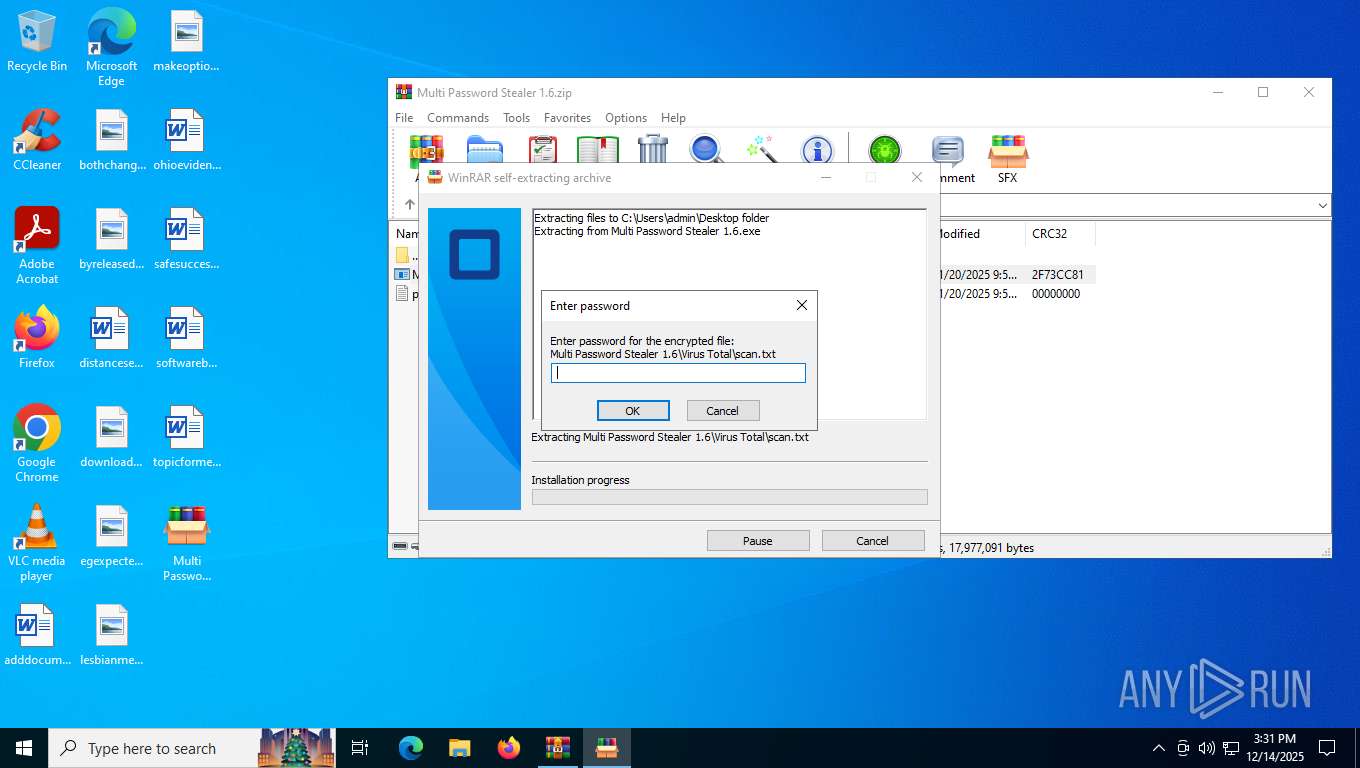This screenshot has width=1360, height=768.
Task: Click the SFX toolbar icon in WinRAR
Action: point(1007,160)
